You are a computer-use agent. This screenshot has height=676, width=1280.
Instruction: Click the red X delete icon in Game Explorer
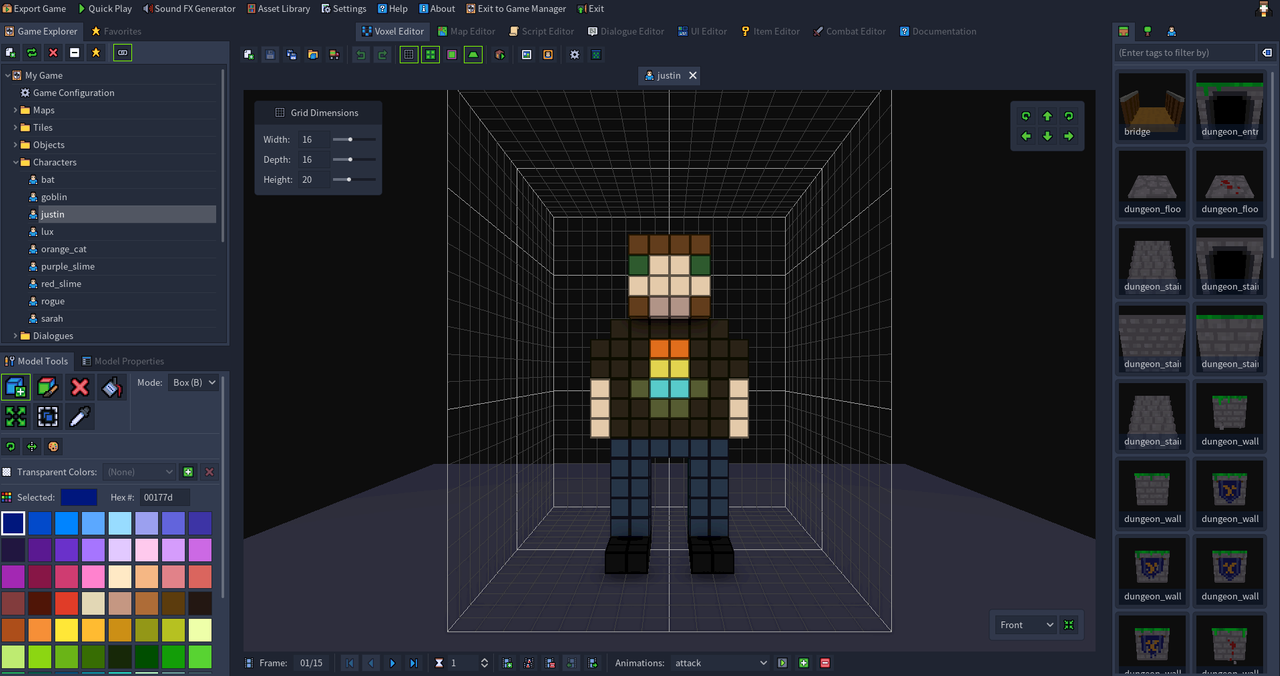click(x=53, y=52)
